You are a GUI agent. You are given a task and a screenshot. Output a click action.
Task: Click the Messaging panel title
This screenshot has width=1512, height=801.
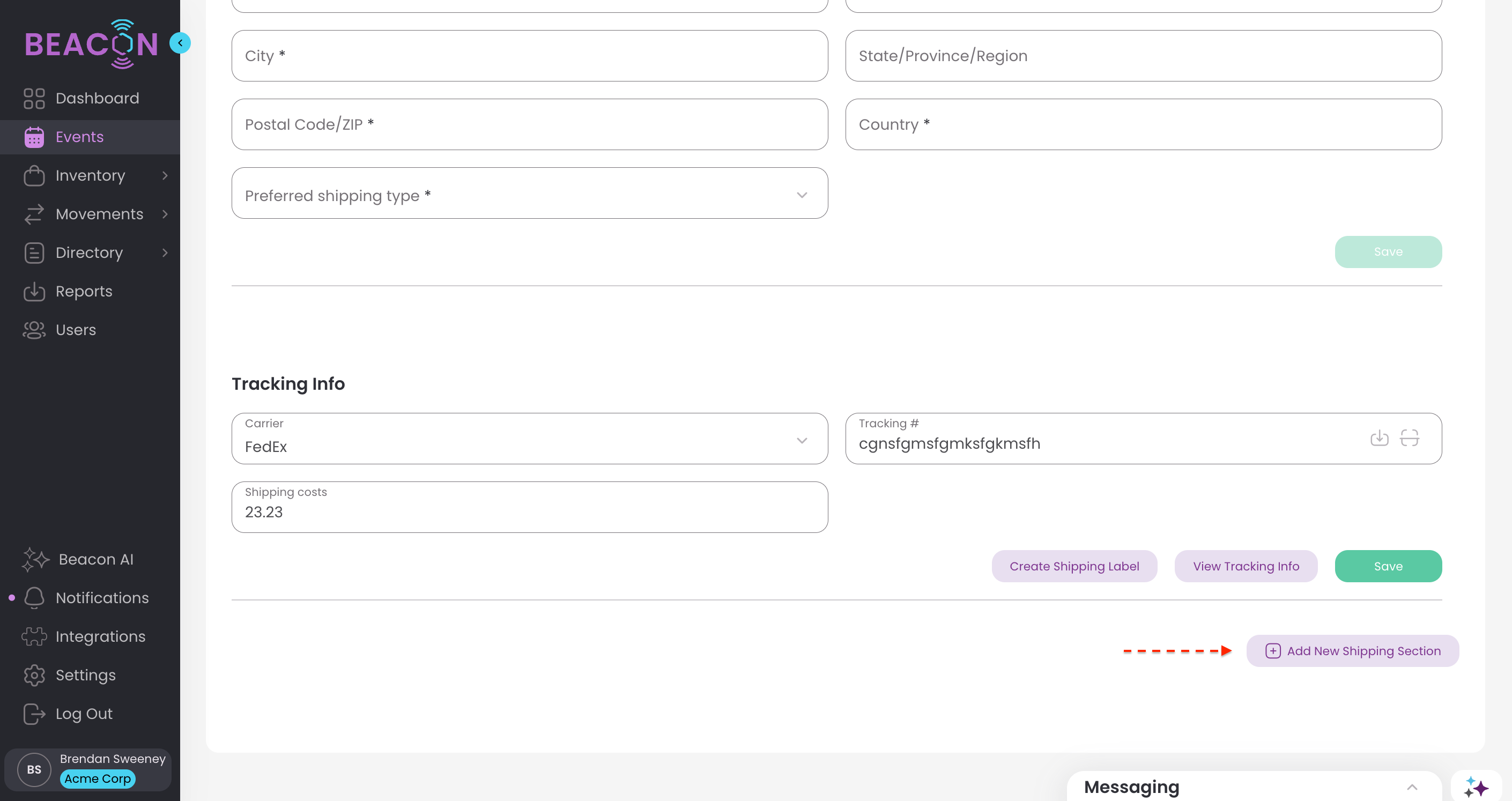click(x=1131, y=787)
